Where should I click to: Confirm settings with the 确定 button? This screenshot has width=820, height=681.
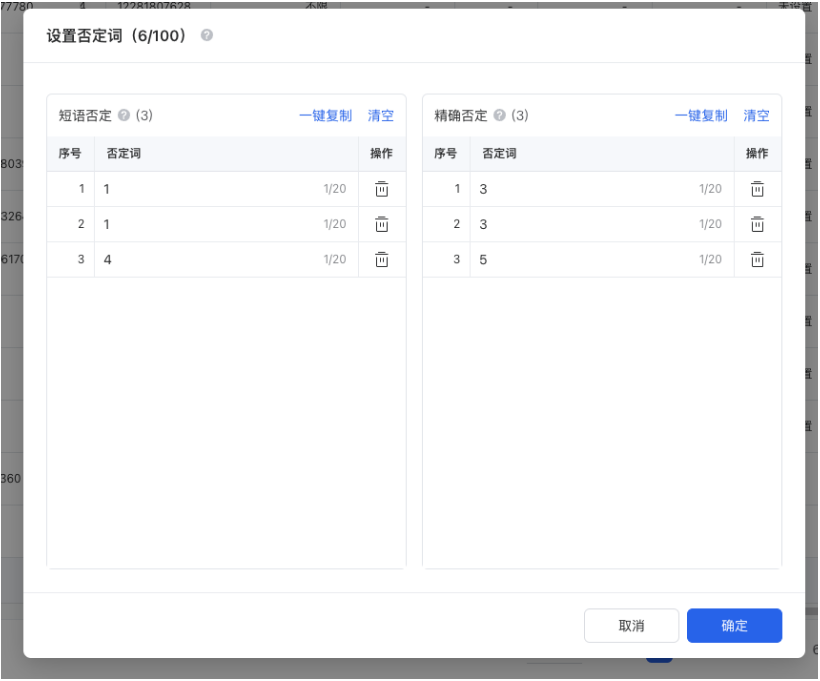(x=734, y=625)
